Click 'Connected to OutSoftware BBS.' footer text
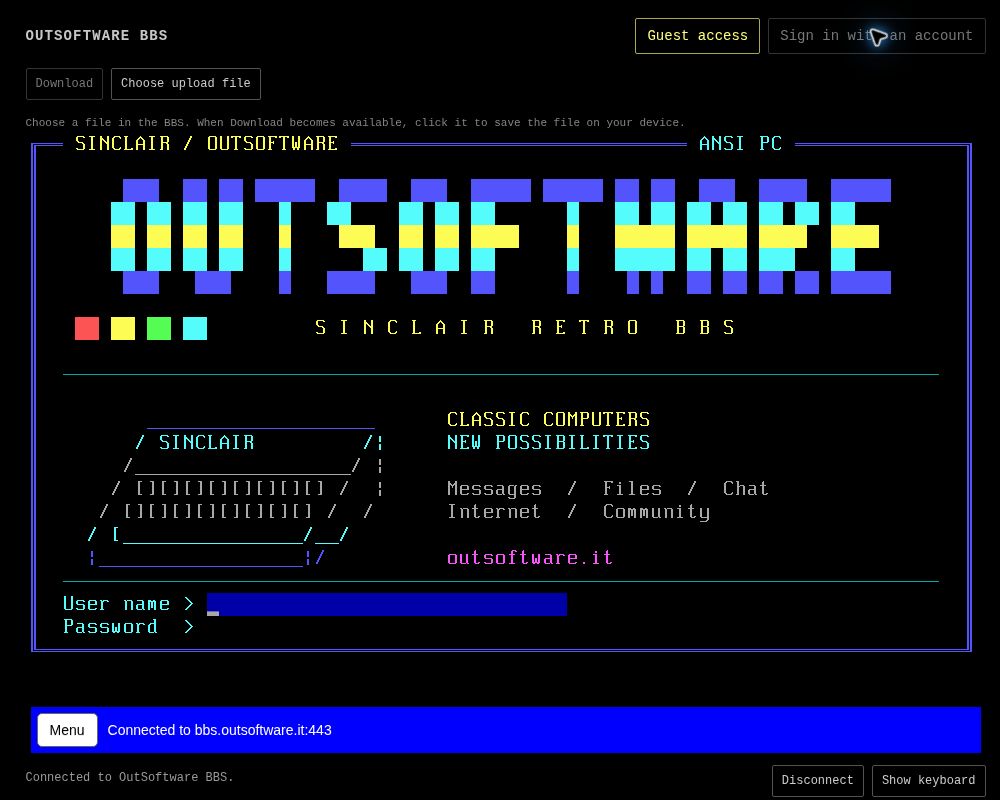Screen dimensions: 1000x800 (129, 777)
